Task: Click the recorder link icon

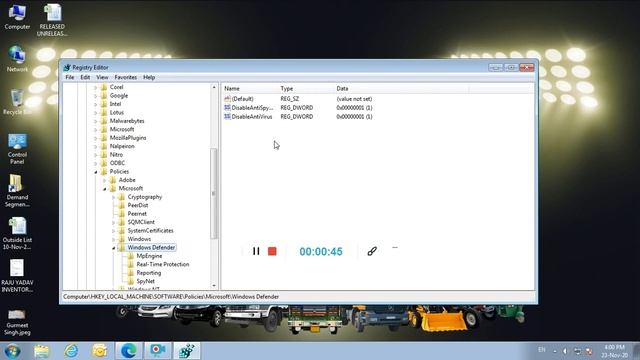Action: pos(372,251)
